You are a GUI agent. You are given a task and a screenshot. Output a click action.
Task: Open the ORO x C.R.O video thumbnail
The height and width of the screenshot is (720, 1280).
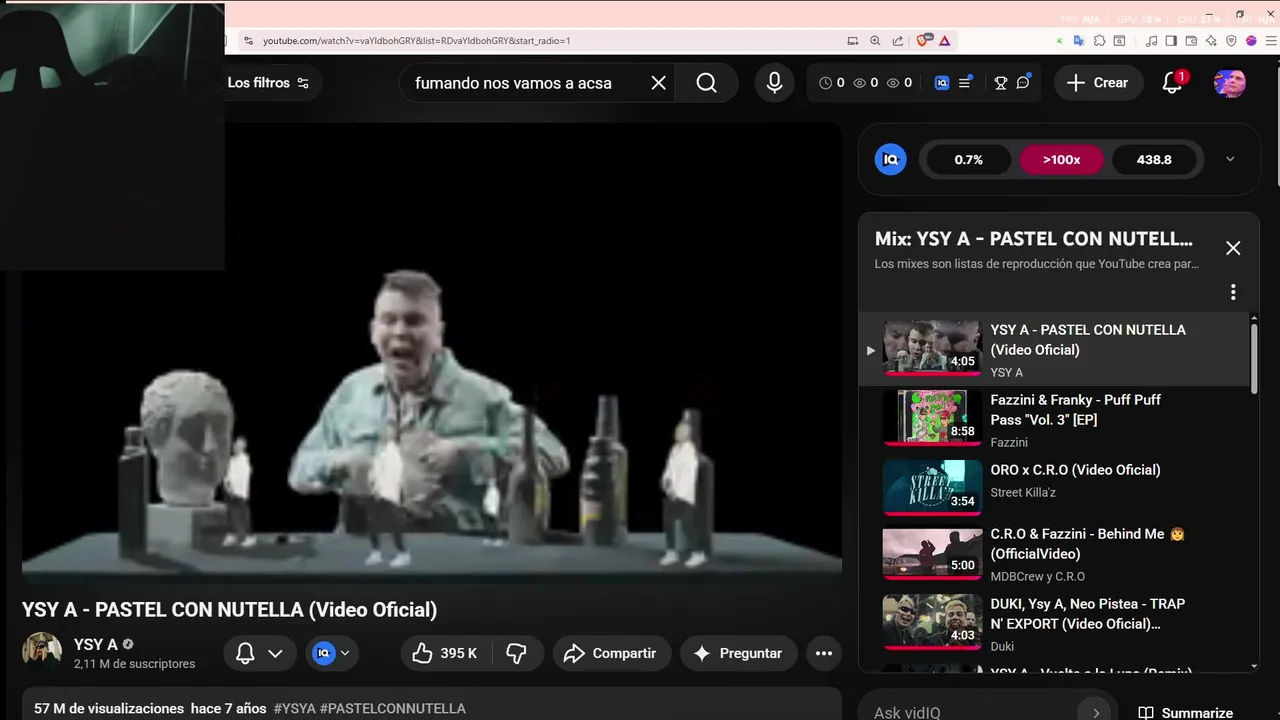pyautogui.click(x=932, y=487)
